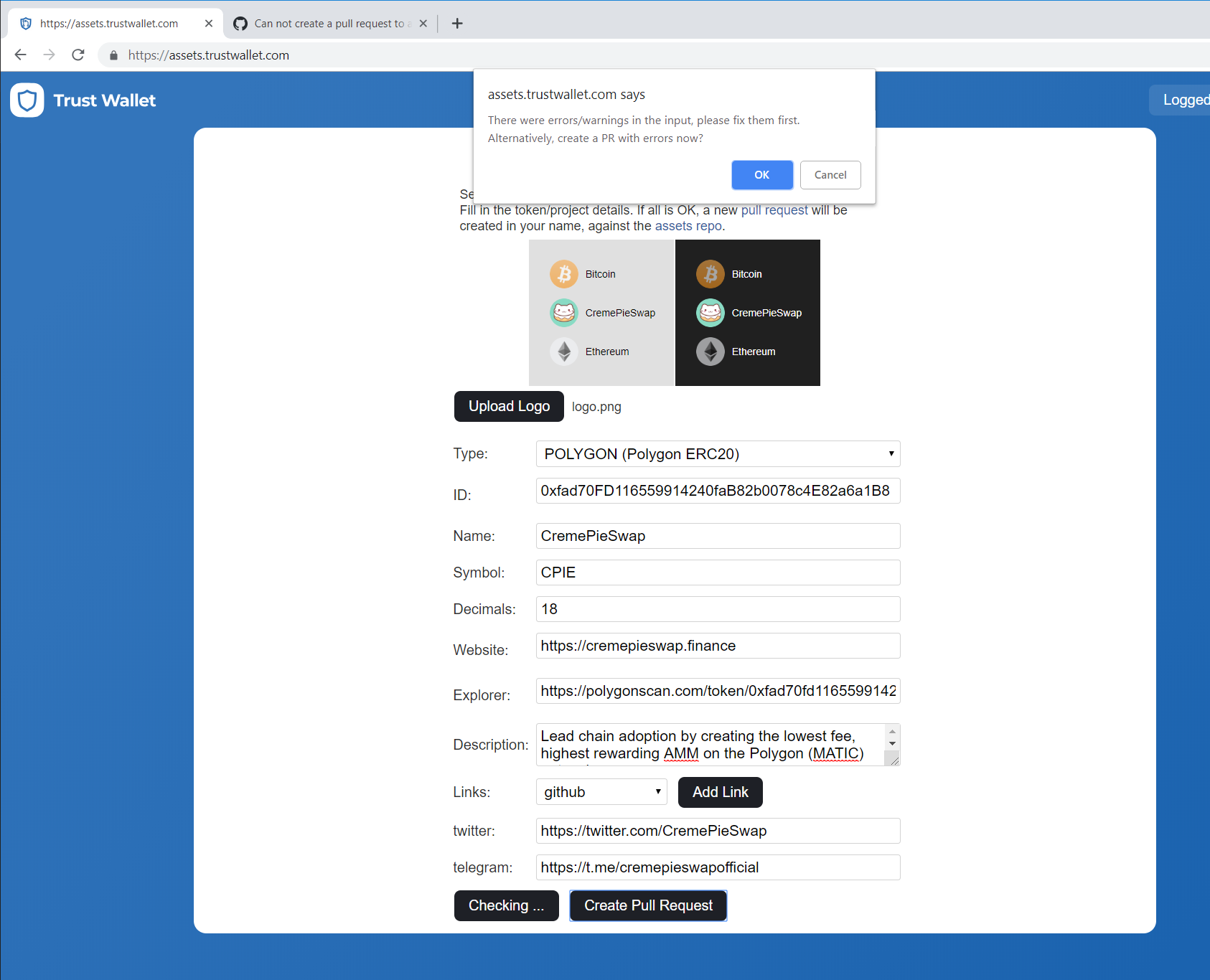1210x980 pixels.
Task: Click the Bitcoin icon in light preview
Action: [x=564, y=273]
